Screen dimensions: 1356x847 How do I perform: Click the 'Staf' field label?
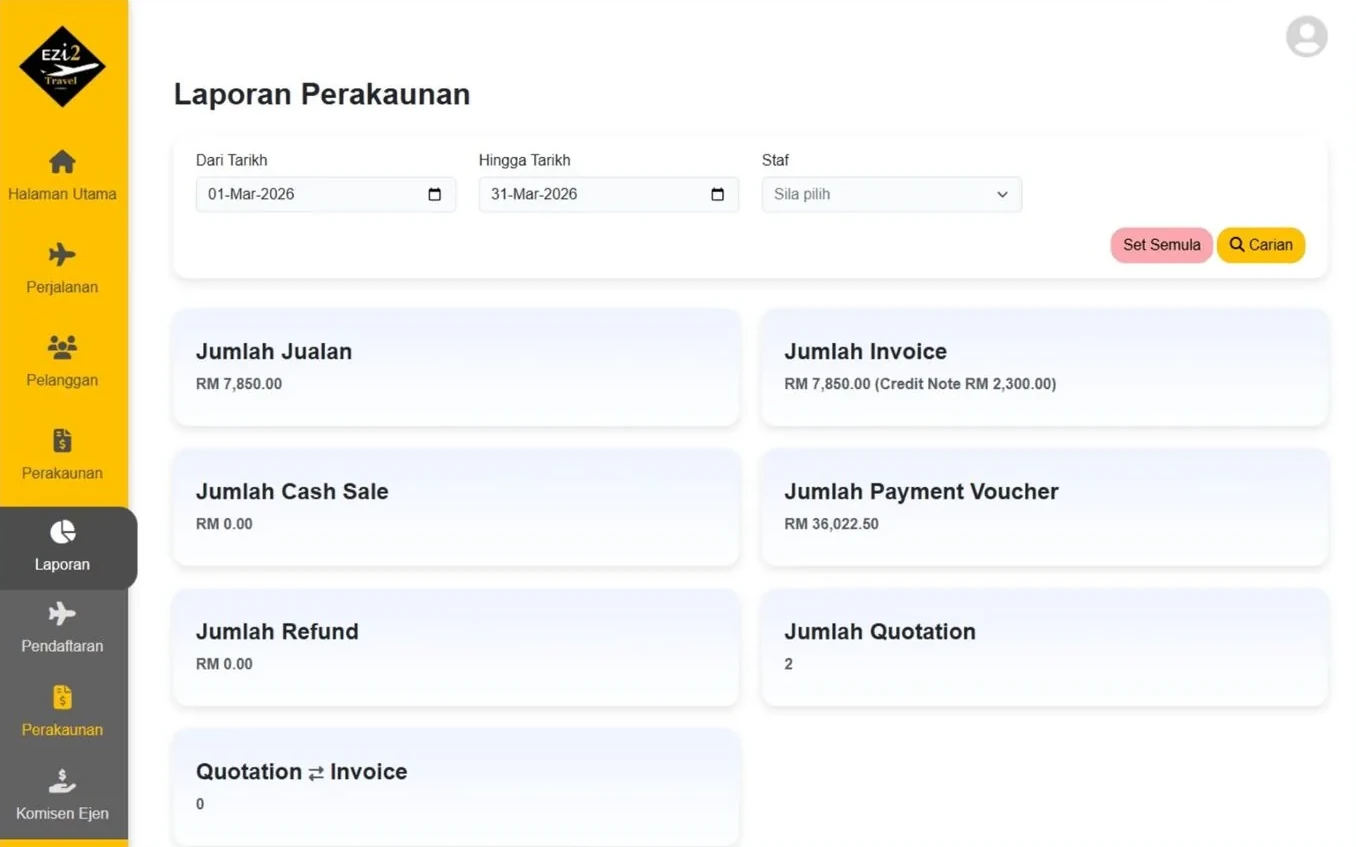[775, 160]
